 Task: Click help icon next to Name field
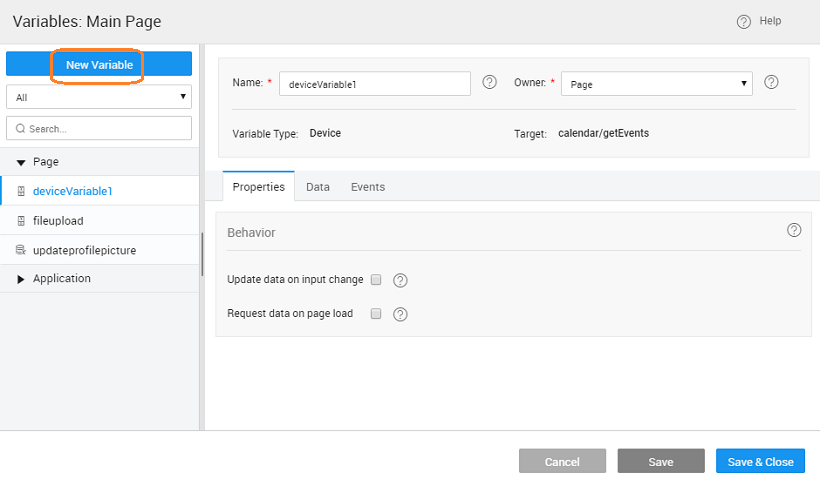tap(489, 83)
